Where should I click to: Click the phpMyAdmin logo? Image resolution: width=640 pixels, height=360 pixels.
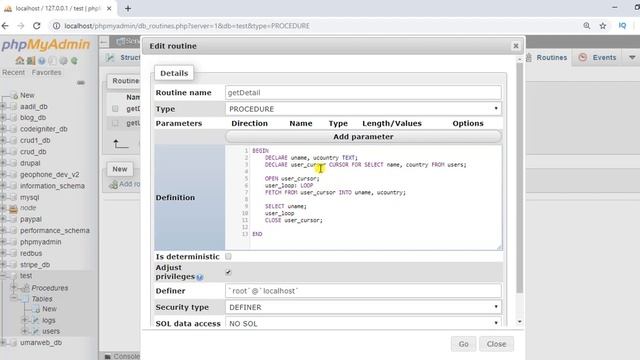(45, 44)
